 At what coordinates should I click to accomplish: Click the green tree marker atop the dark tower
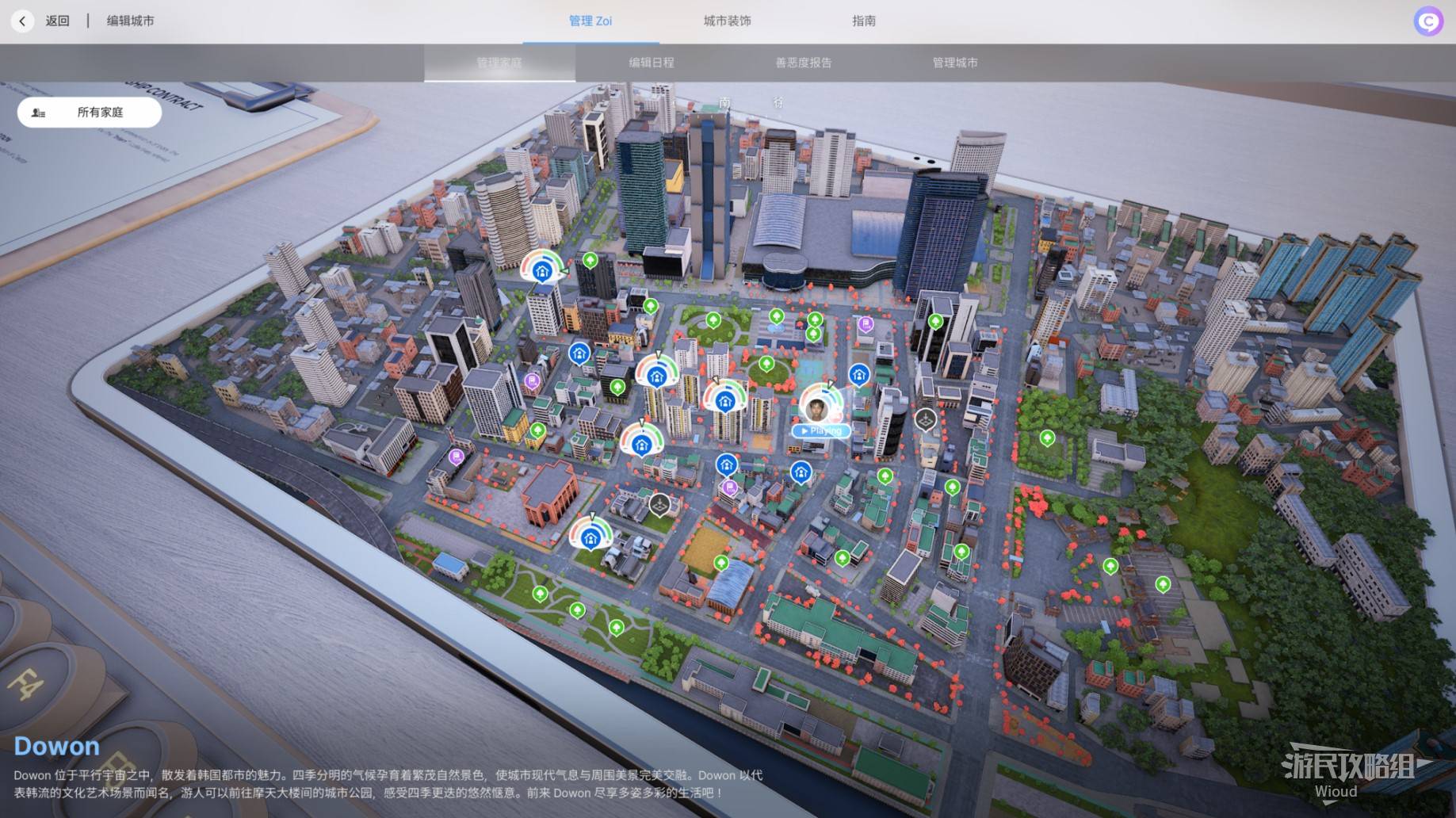pyautogui.click(x=590, y=261)
